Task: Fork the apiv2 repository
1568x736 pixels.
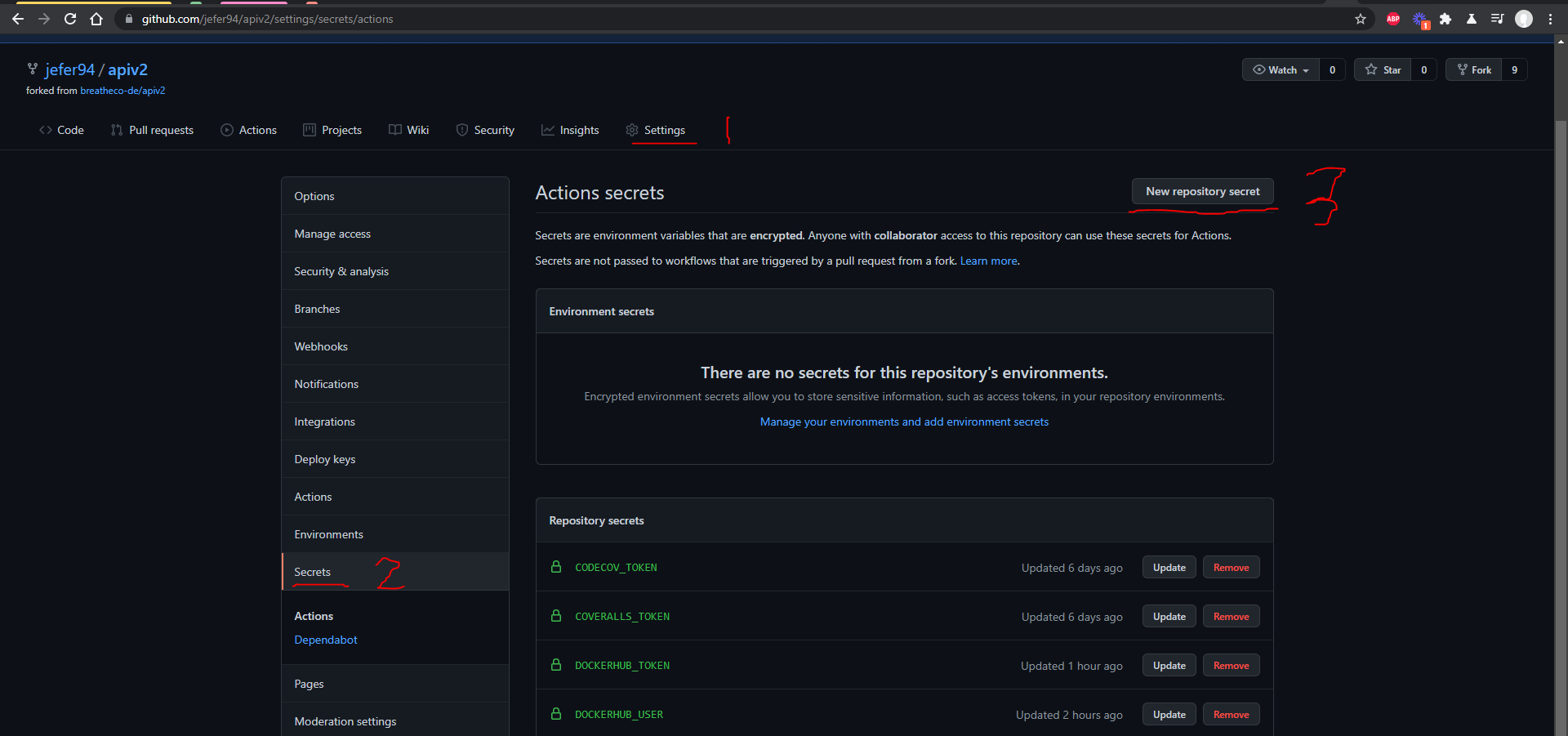Action: (1474, 69)
